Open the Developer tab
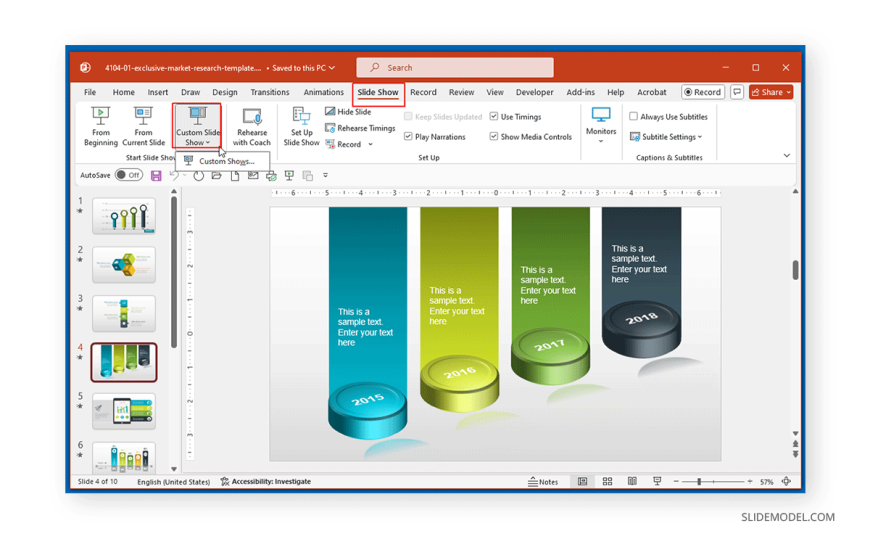870x539 pixels. (534, 92)
